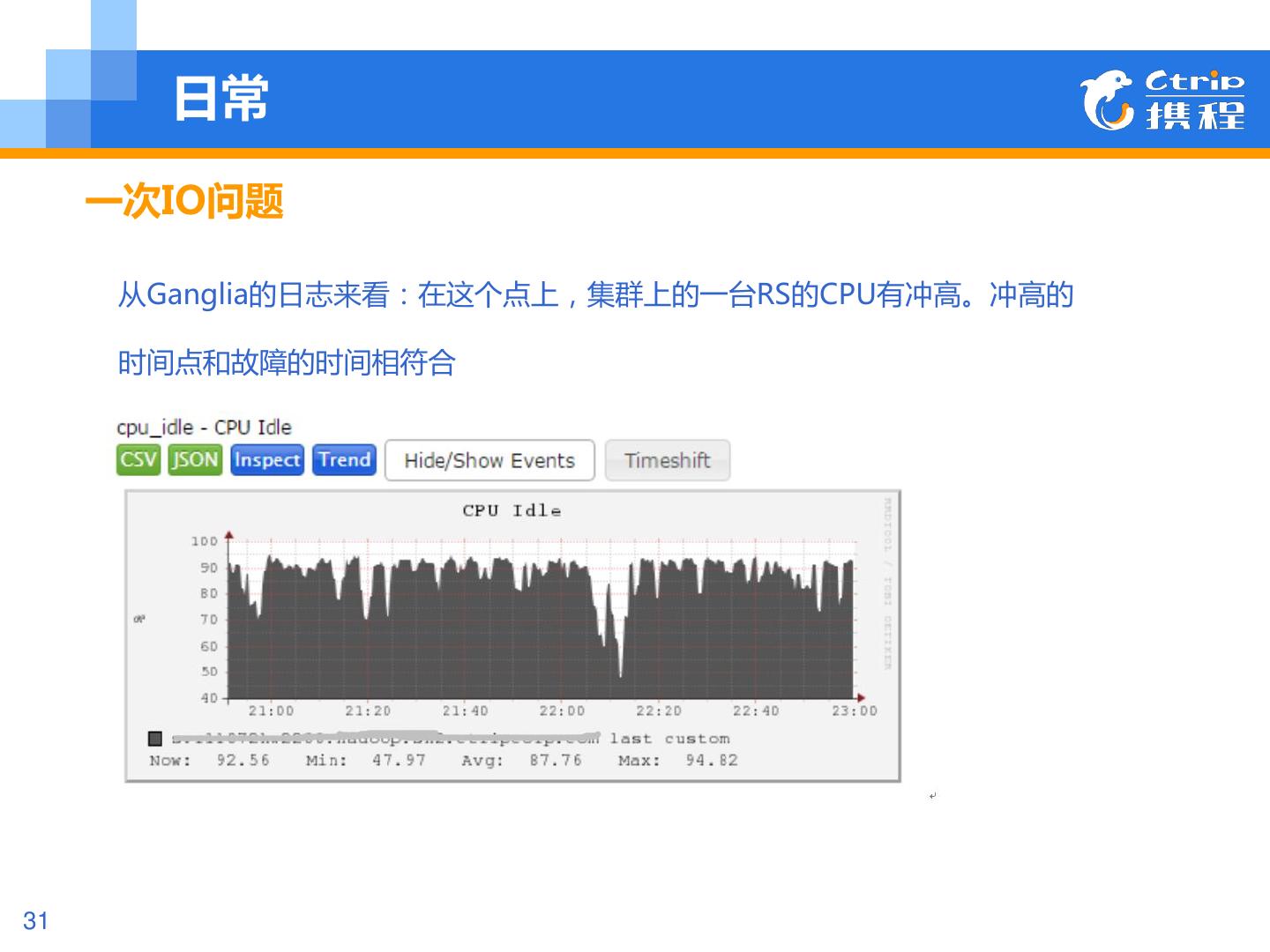Click the second line 时间点和故障的时间相符合
This screenshot has width=1270, height=952.
pos(287,362)
